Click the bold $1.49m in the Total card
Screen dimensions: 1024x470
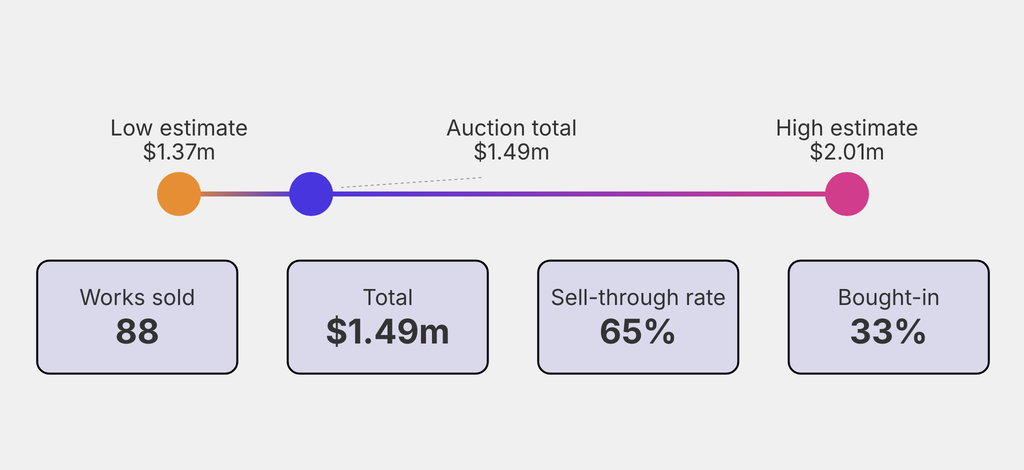pos(388,331)
